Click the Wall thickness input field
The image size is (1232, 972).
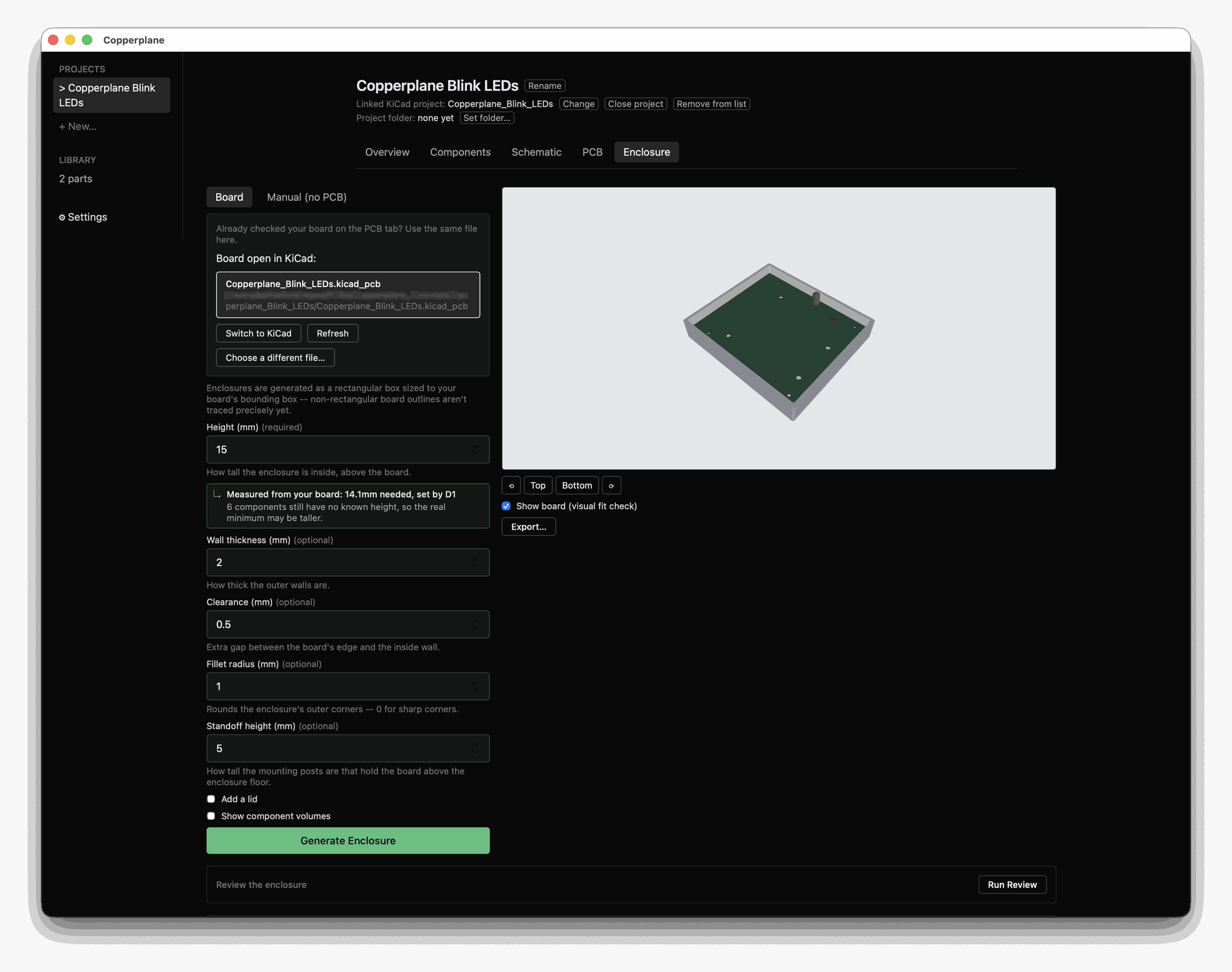[348, 562]
